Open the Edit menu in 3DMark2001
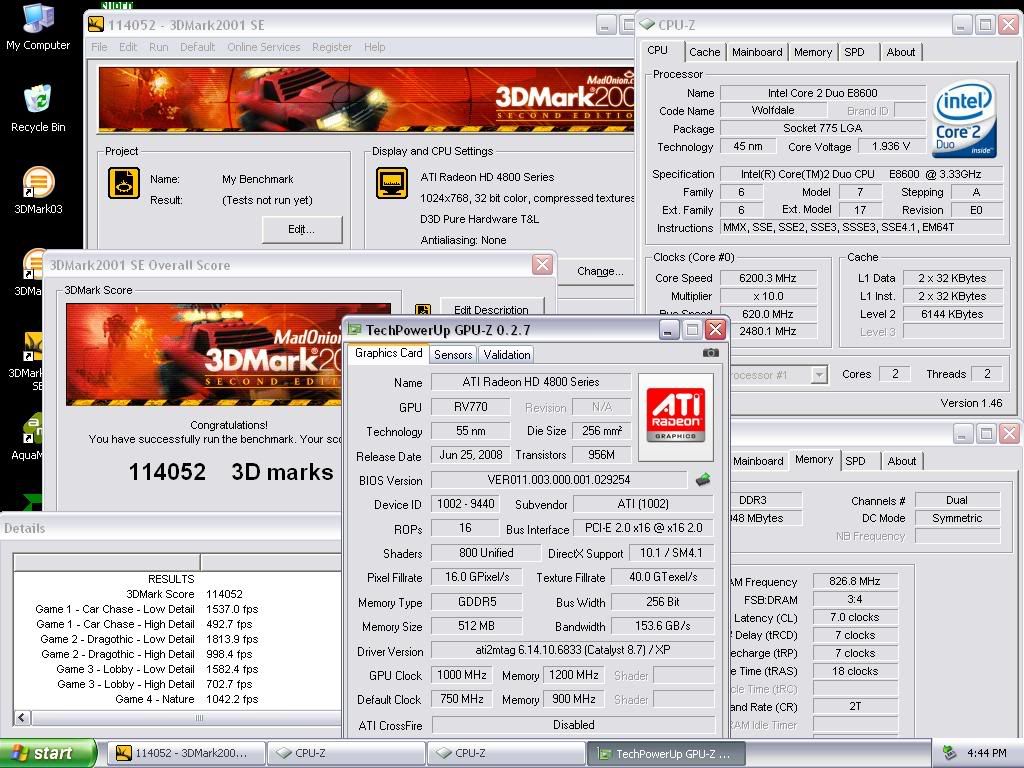 [128, 47]
